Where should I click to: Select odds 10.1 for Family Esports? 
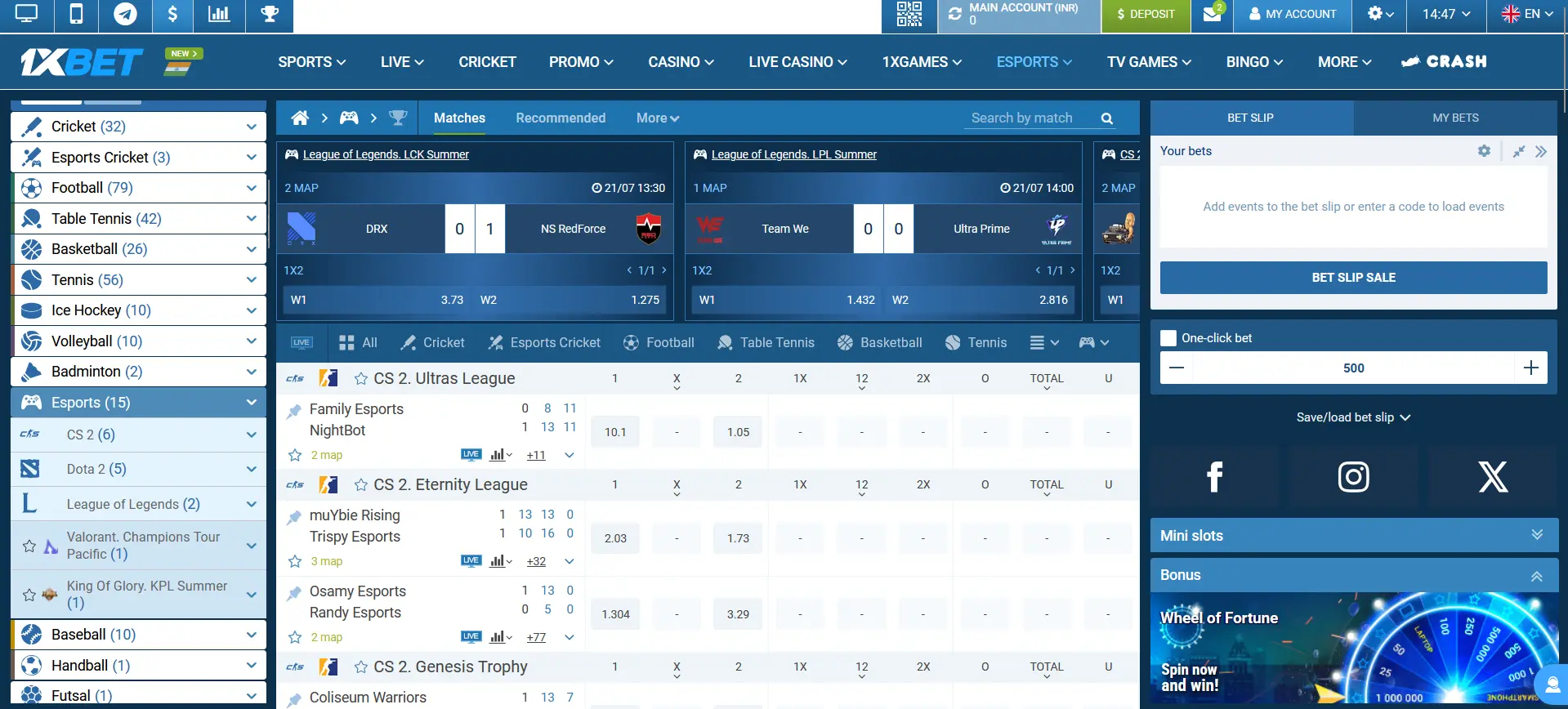615,432
